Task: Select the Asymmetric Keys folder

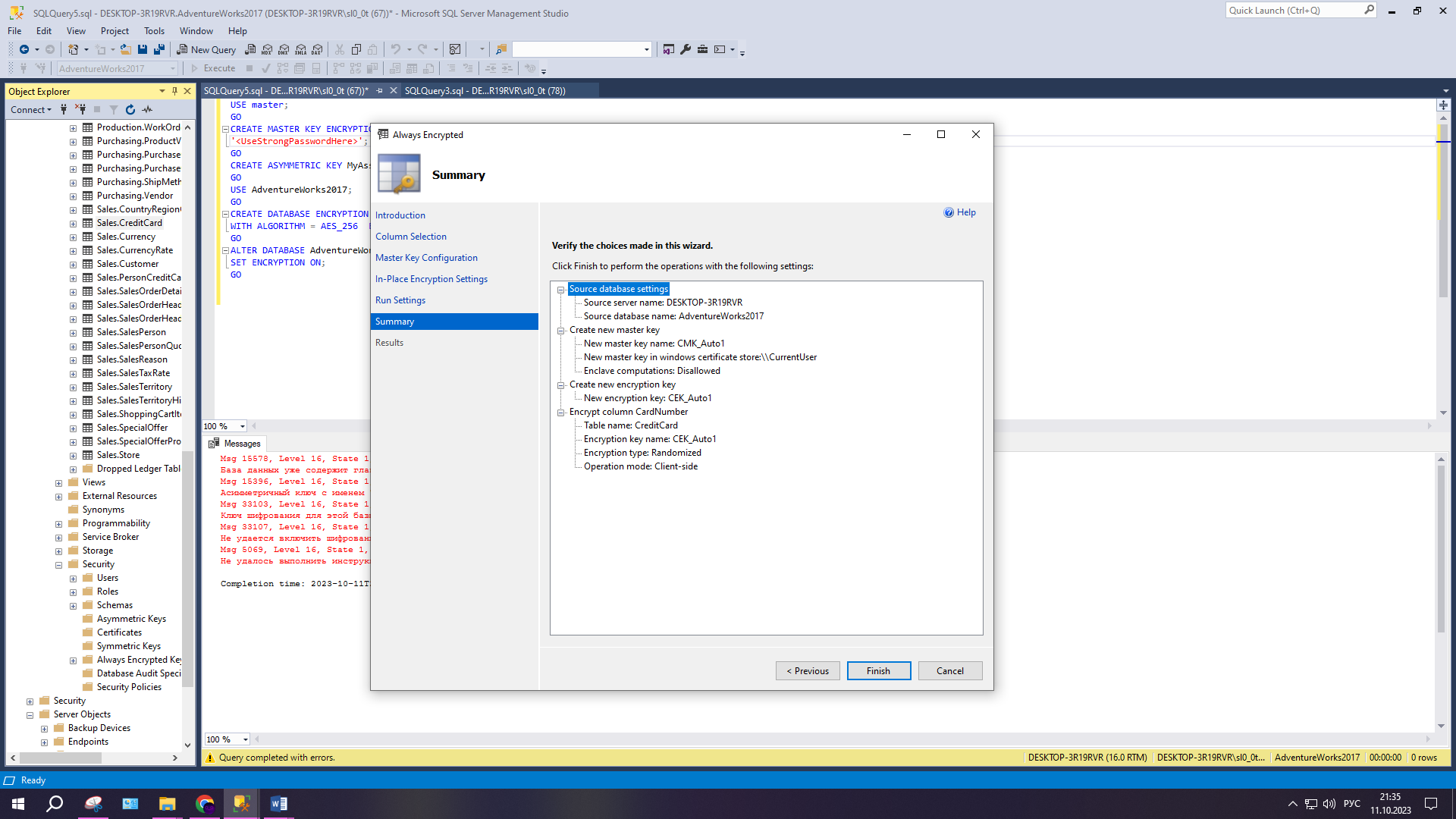Action: click(x=131, y=619)
